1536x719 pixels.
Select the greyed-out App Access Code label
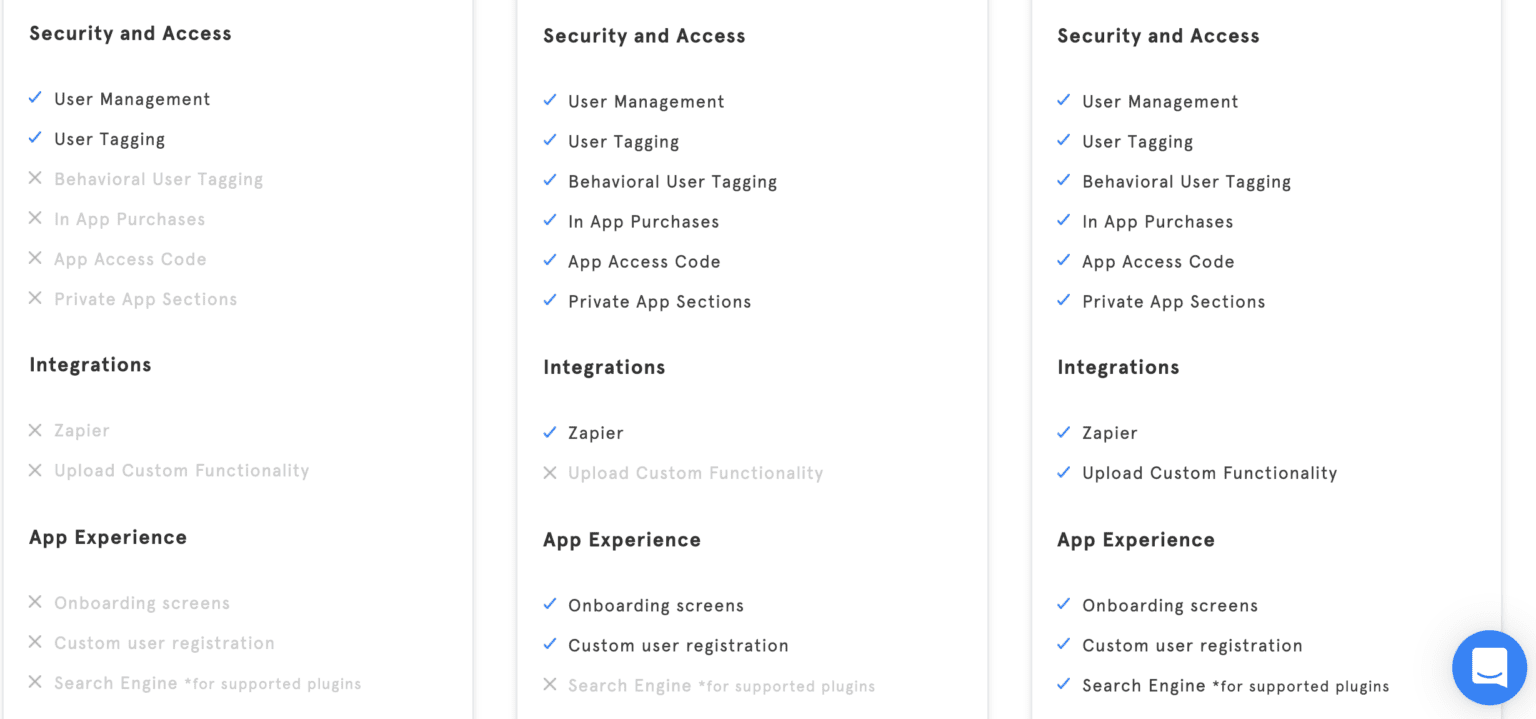(130, 260)
